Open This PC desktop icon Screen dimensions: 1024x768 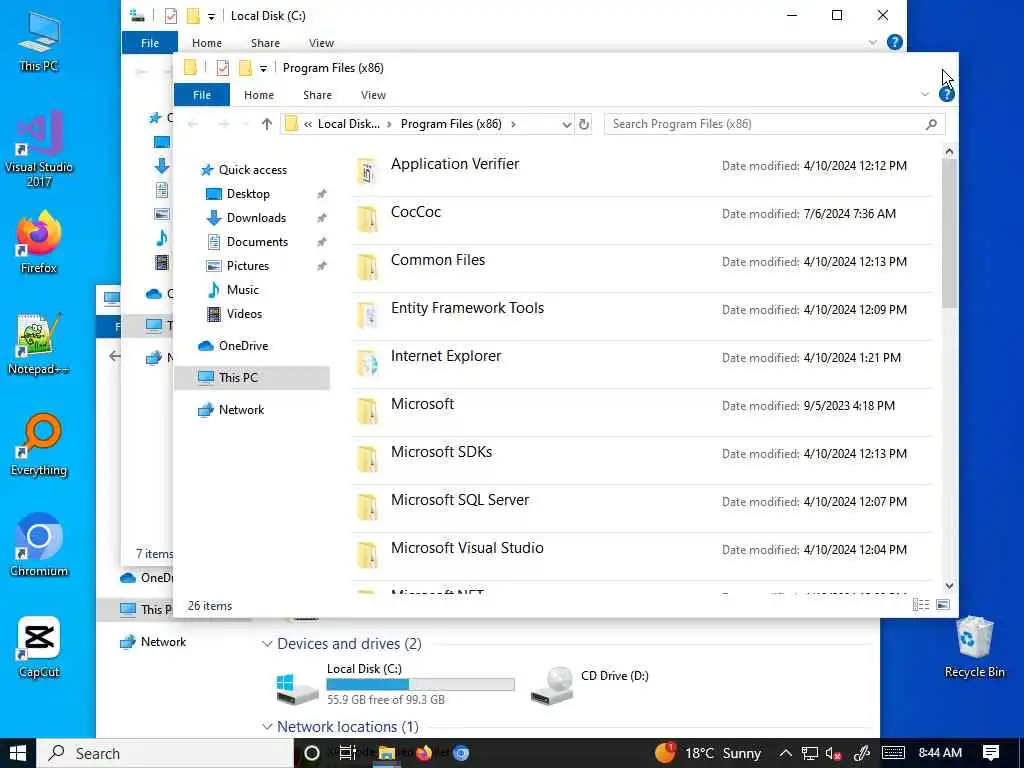pyautogui.click(x=39, y=40)
